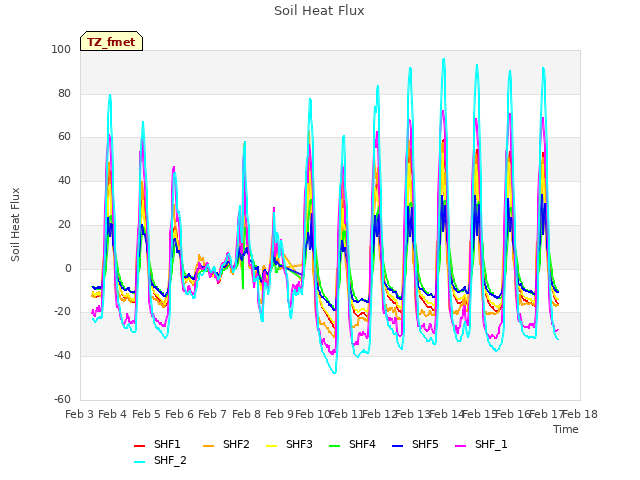This screenshot has width=640, height=480.
Task: Click the Feb 12 date tick label
Action: tap(380, 414)
